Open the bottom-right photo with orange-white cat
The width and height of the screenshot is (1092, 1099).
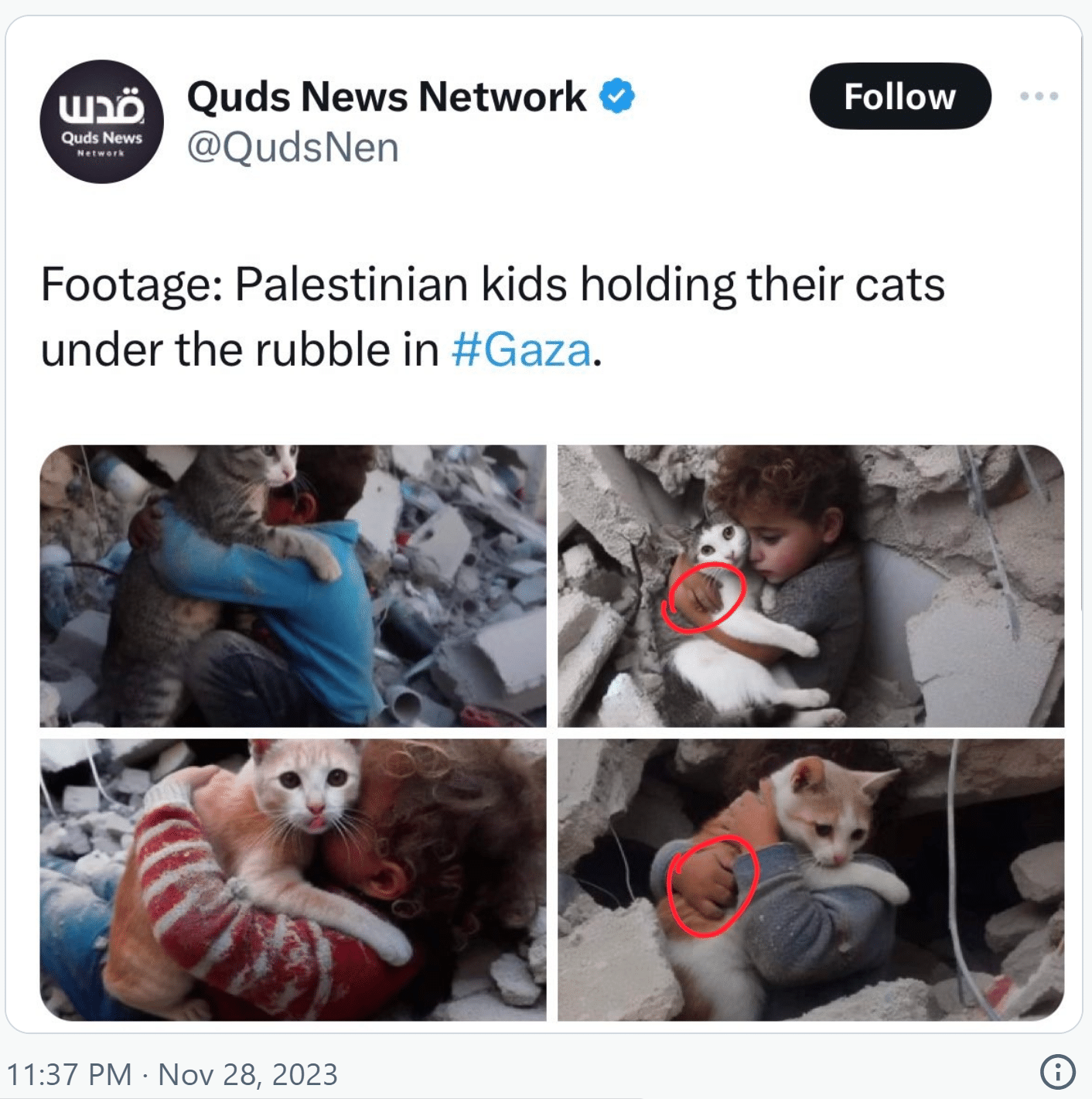810,879
